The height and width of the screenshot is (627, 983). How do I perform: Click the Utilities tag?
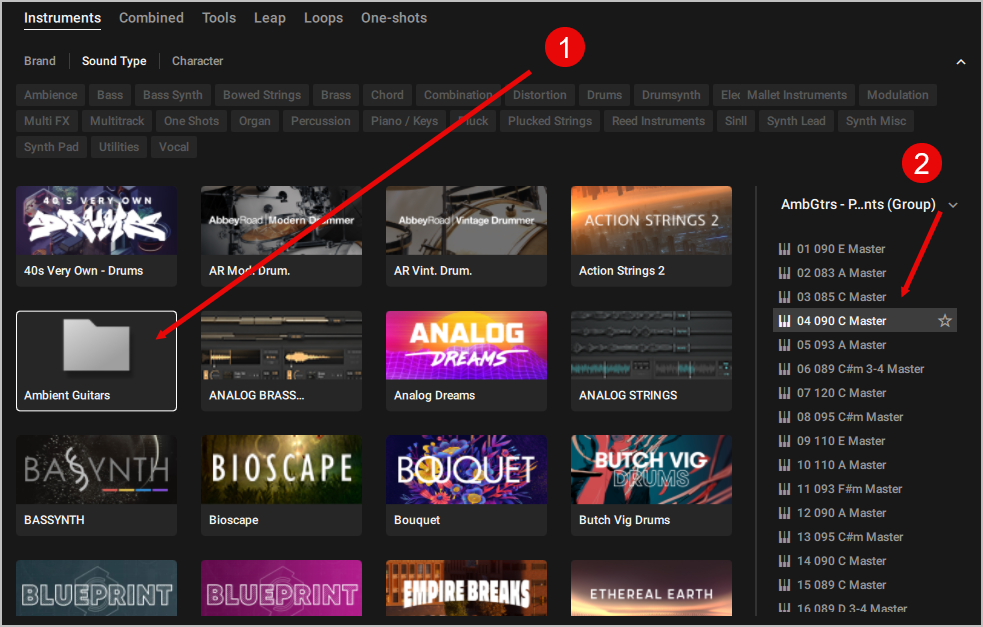pyautogui.click(x=119, y=147)
